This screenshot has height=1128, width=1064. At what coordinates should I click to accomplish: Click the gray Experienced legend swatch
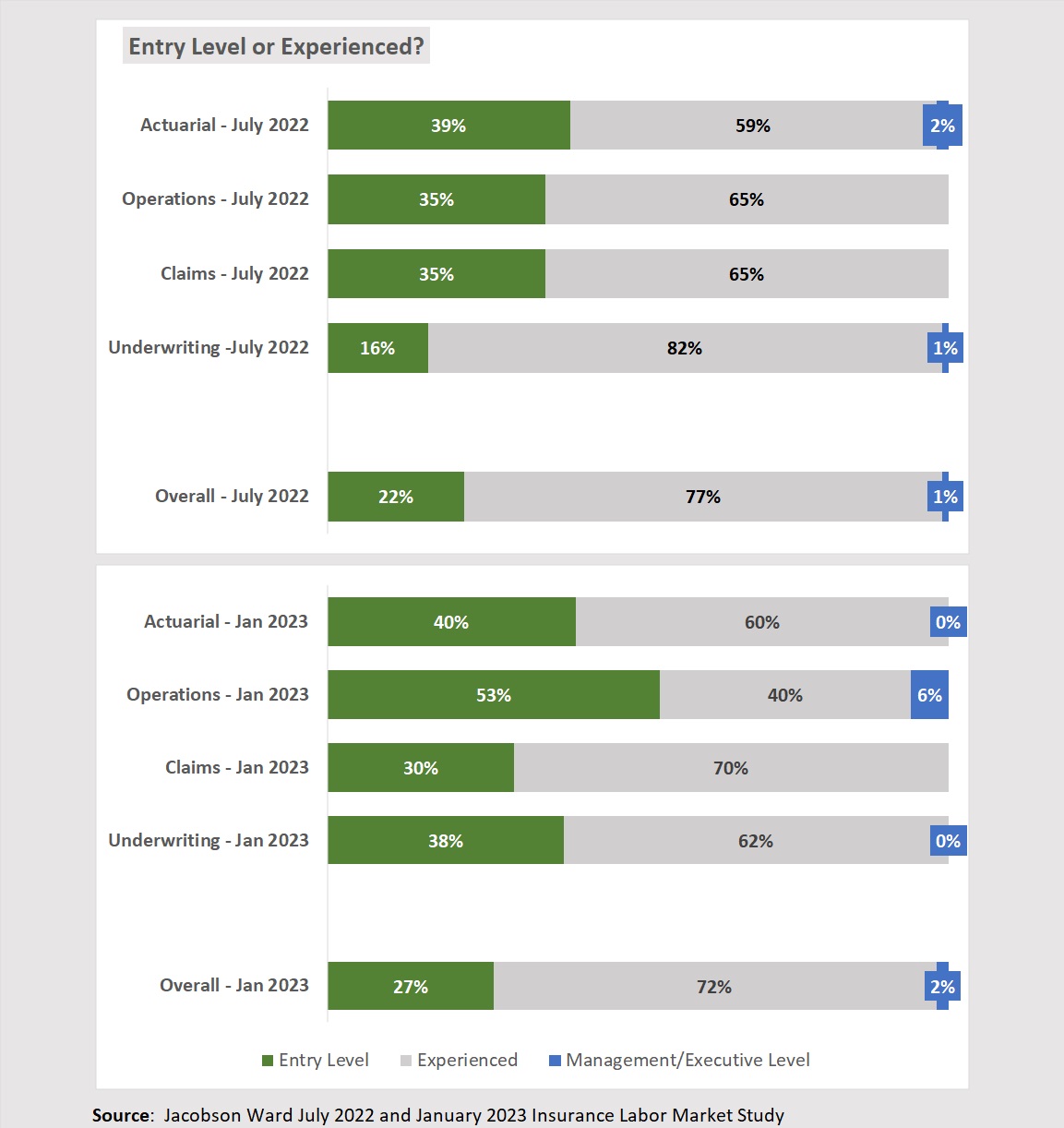[406, 1061]
